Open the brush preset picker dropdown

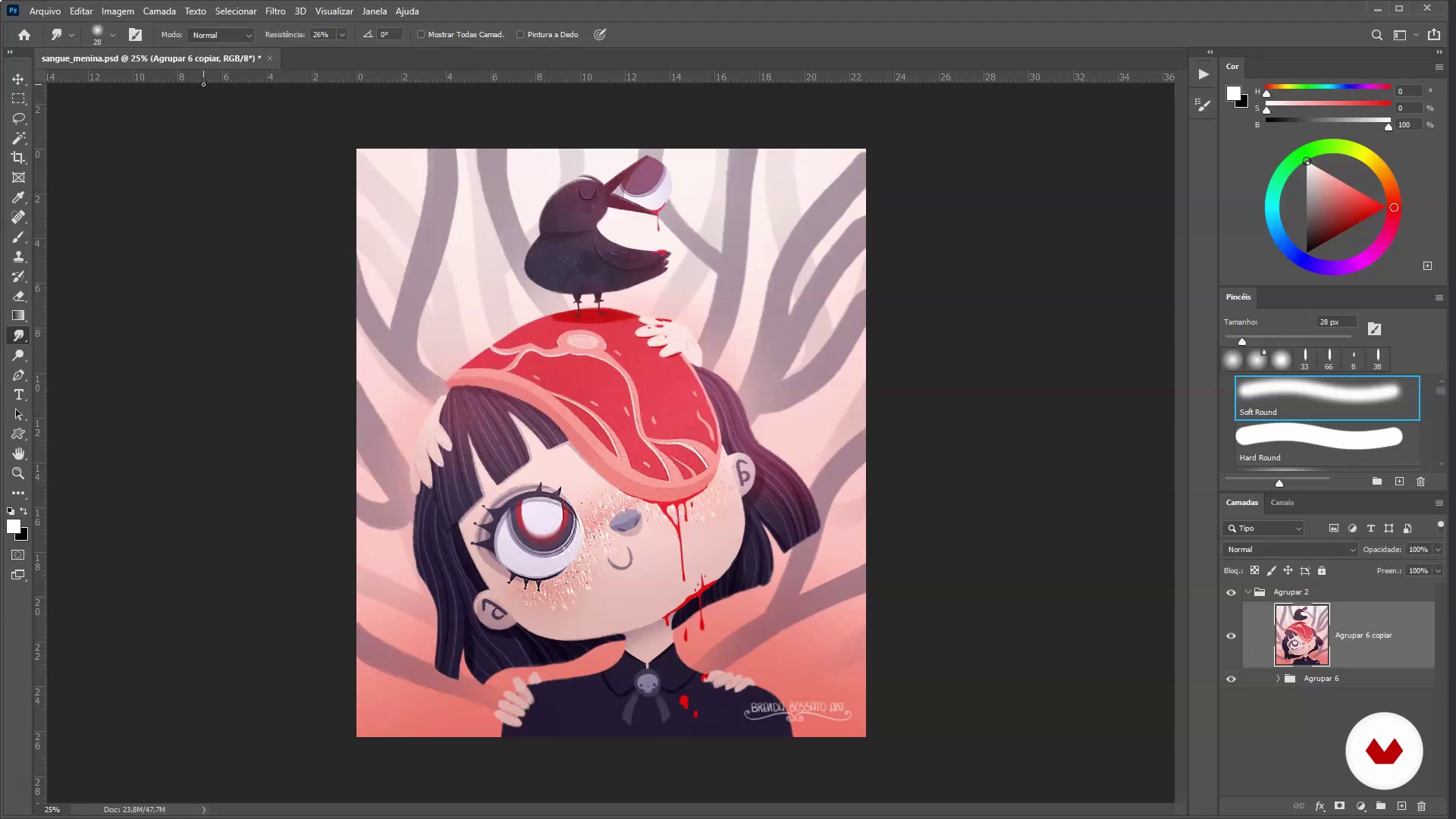click(x=112, y=35)
